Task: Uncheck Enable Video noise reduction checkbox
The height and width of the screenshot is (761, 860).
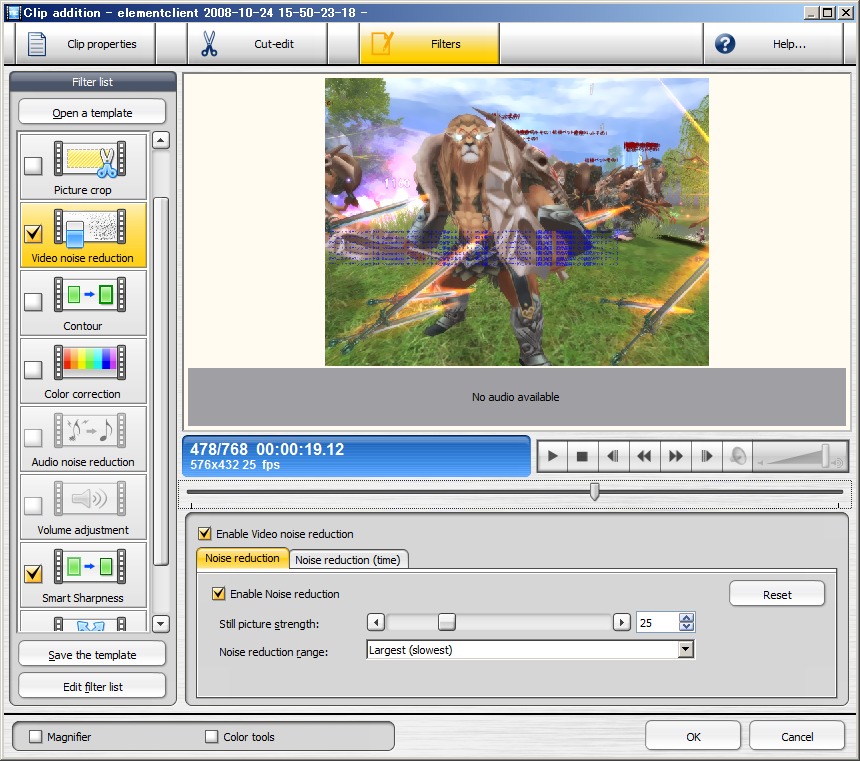Action: [x=205, y=534]
